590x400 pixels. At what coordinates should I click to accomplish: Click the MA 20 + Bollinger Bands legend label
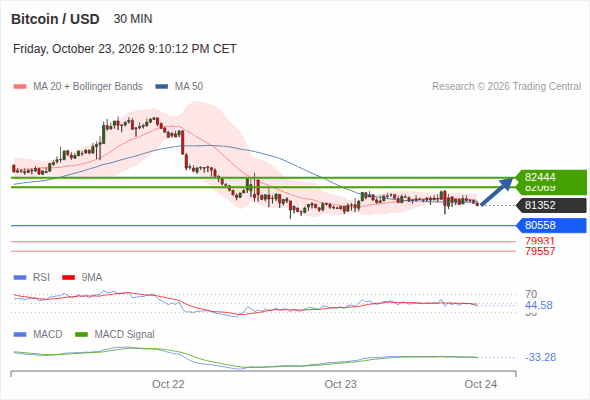coord(88,87)
